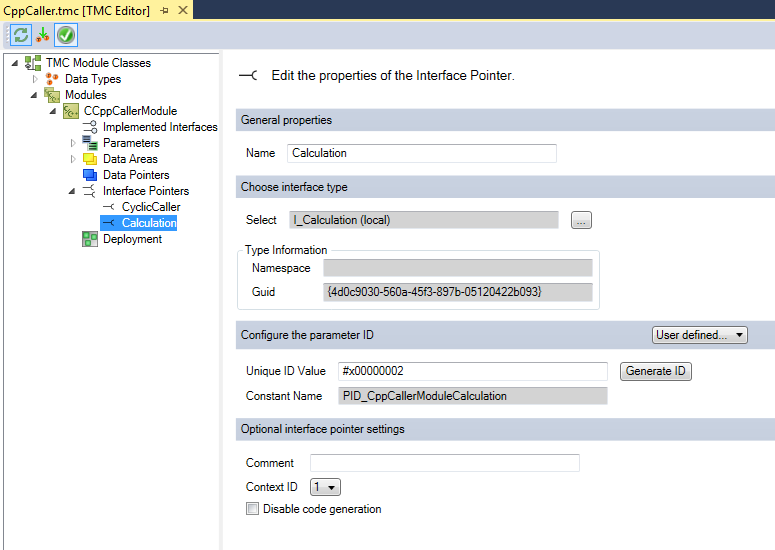This screenshot has width=775, height=550.
Task: Toggle the Disable code generation checkbox
Action: (x=253, y=508)
